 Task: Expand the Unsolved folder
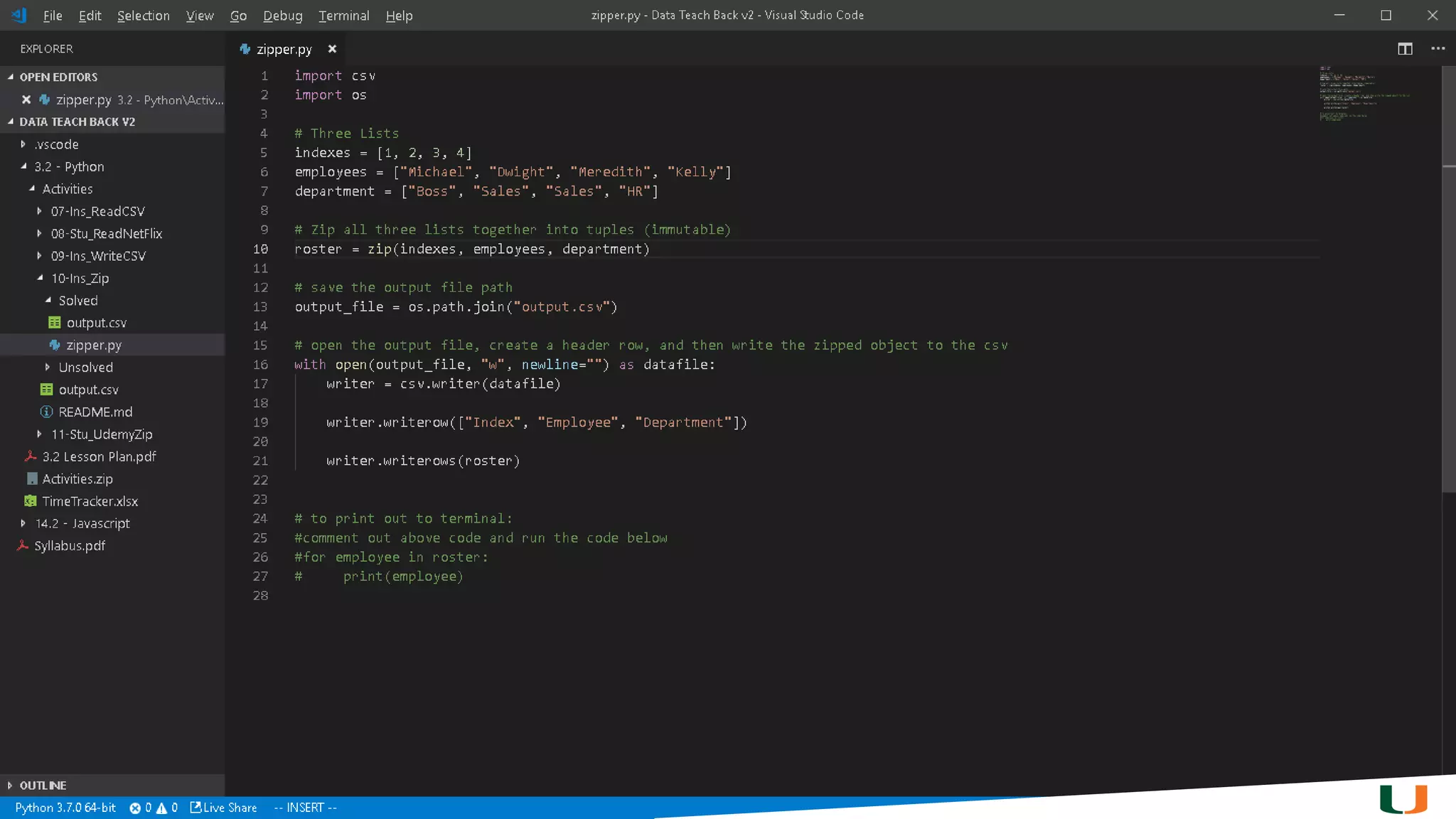[x=85, y=368]
